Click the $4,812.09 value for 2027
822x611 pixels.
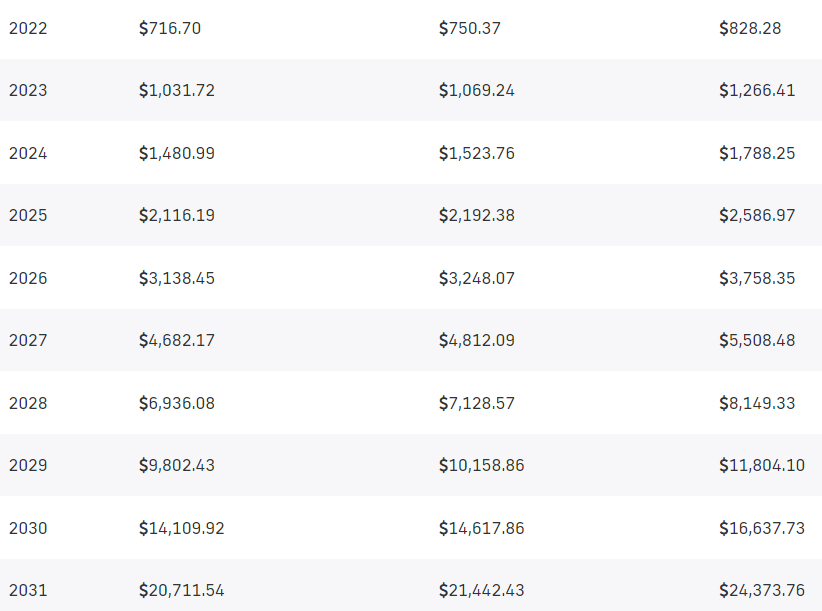(x=477, y=341)
